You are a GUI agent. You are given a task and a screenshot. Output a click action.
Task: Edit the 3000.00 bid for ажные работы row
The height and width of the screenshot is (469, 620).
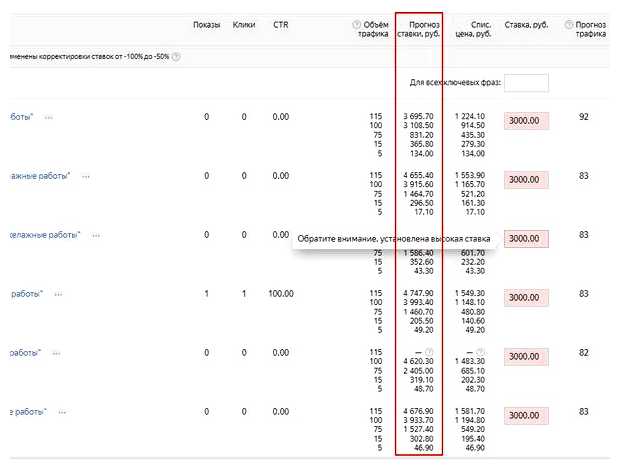tap(526, 180)
